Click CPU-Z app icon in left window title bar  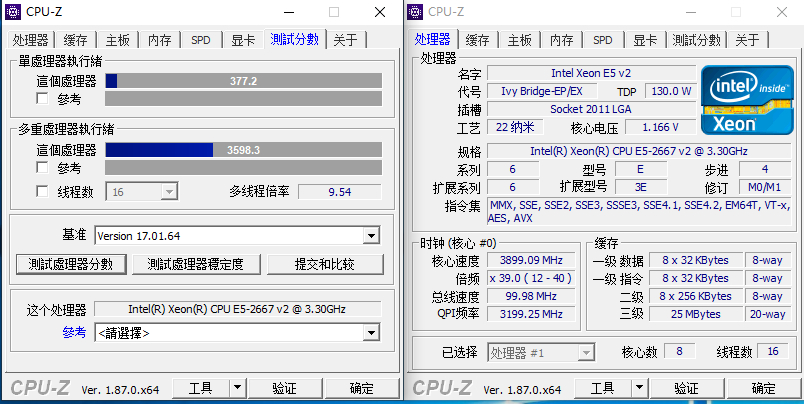pos(13,12)
